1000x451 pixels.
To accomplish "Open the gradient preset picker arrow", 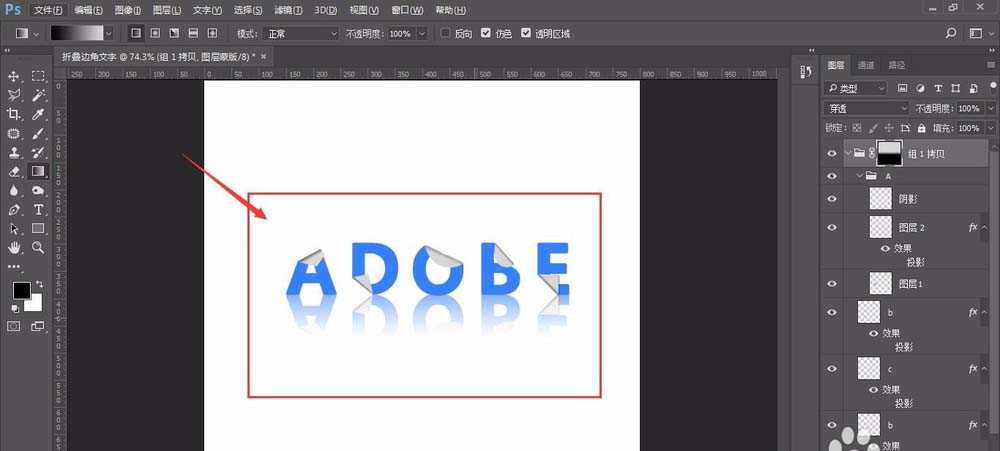I will [x=116, y=33].
